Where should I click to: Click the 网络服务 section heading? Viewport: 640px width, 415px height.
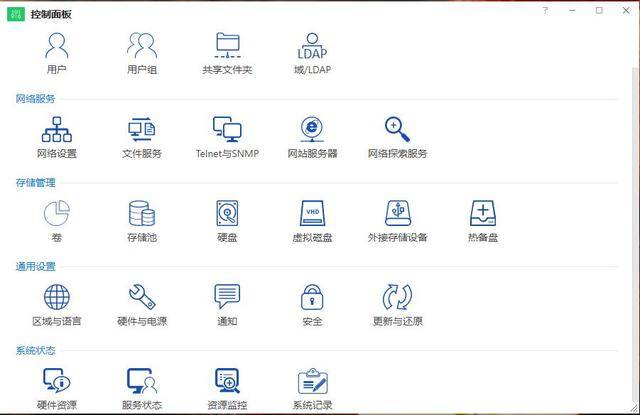[x=36, y=99]
